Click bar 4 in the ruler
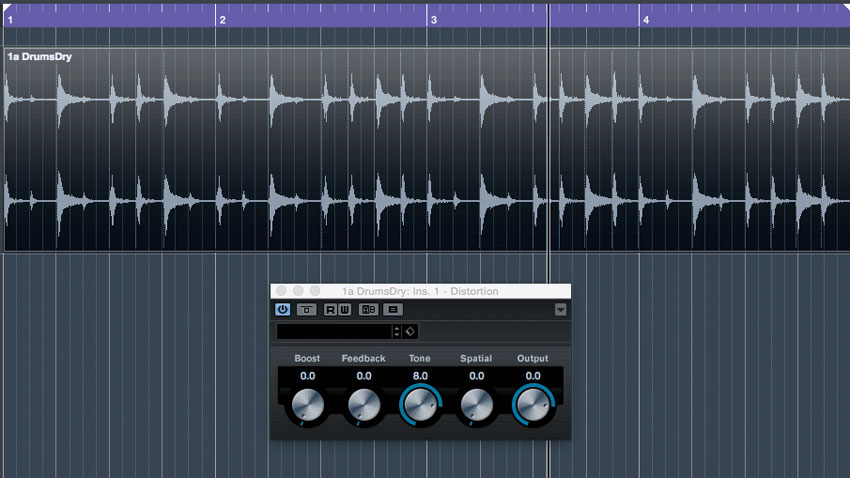Viewport: 850px width, 478px height. [x=646, y=20]
